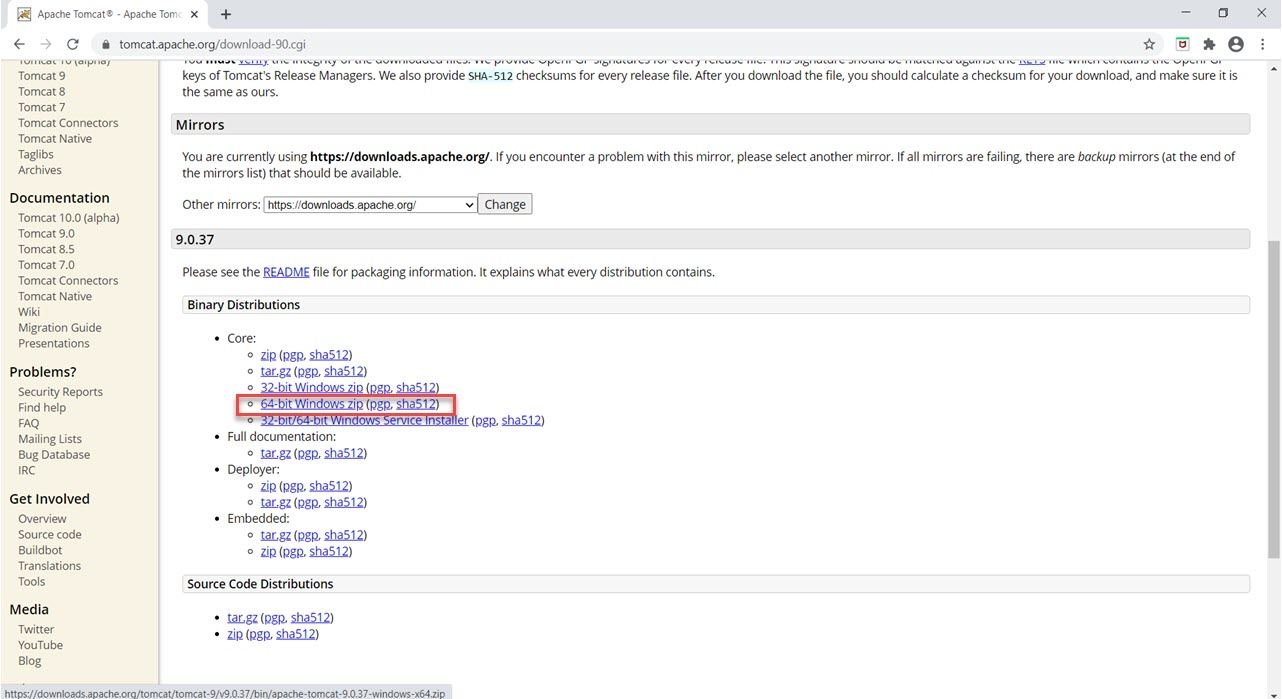Open the Migration Guide link
This screenshot has width=1282, height=699.
coord(60,328)
